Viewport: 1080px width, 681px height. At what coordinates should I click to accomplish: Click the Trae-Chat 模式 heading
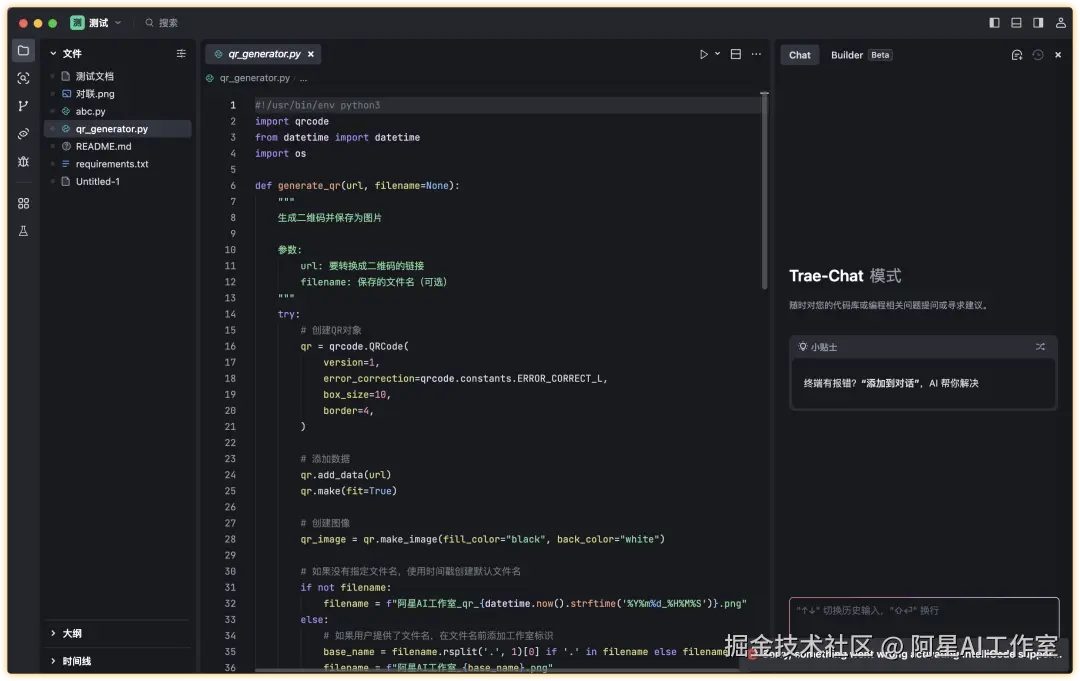pyautogui.click(x=844, y=276)
